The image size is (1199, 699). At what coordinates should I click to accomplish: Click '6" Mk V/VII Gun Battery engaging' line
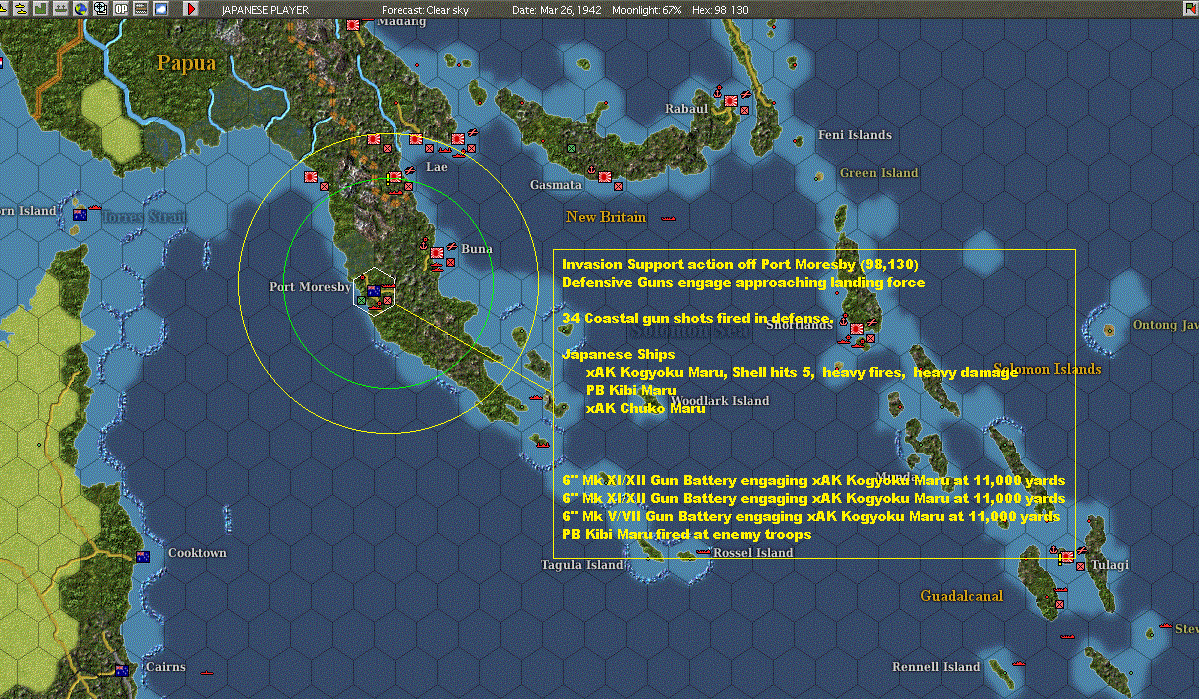point(811,516)
